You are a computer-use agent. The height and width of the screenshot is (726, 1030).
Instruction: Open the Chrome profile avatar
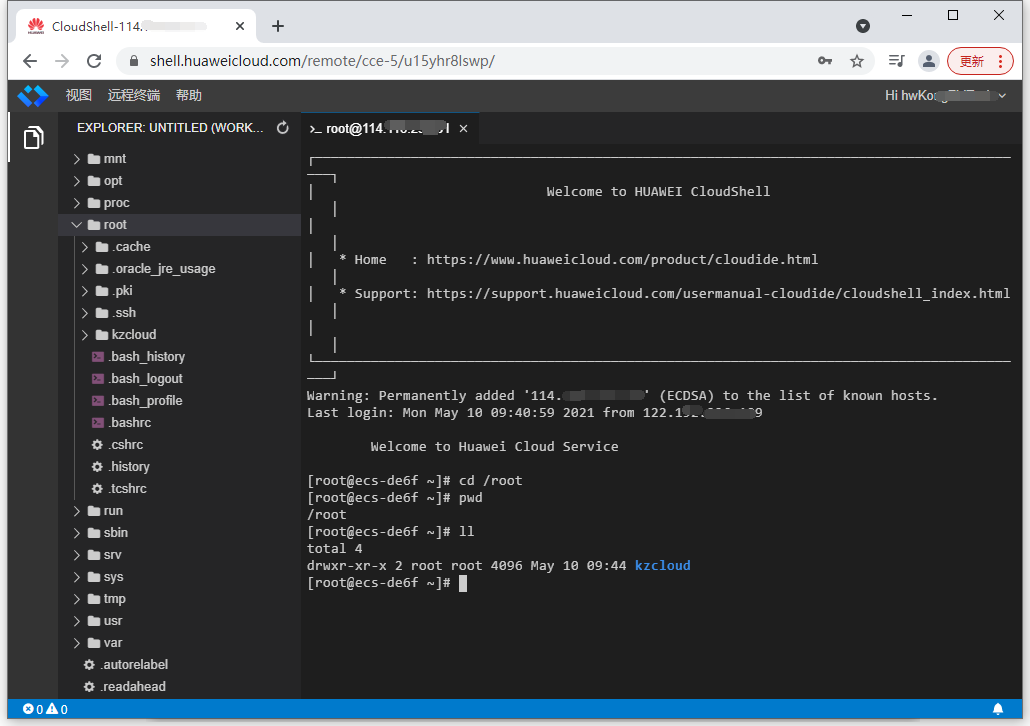[929, 61]
